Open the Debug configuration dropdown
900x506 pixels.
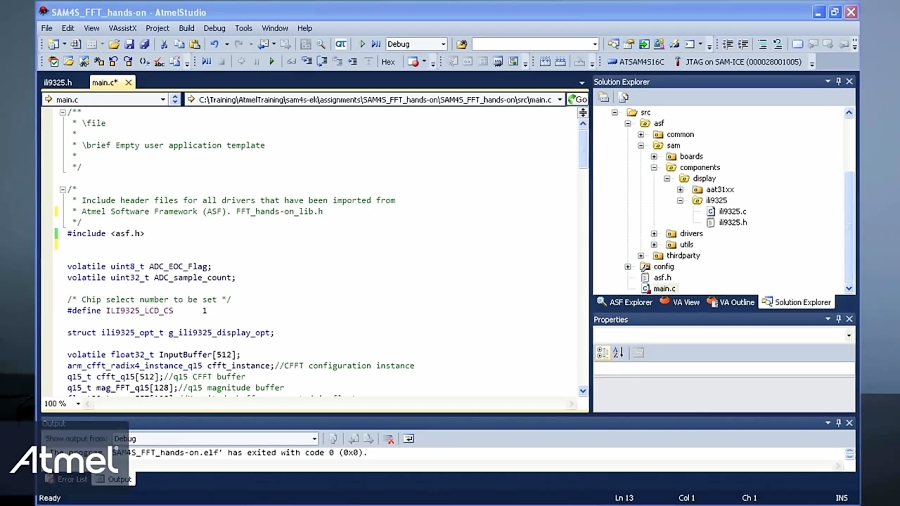[443, 44]
